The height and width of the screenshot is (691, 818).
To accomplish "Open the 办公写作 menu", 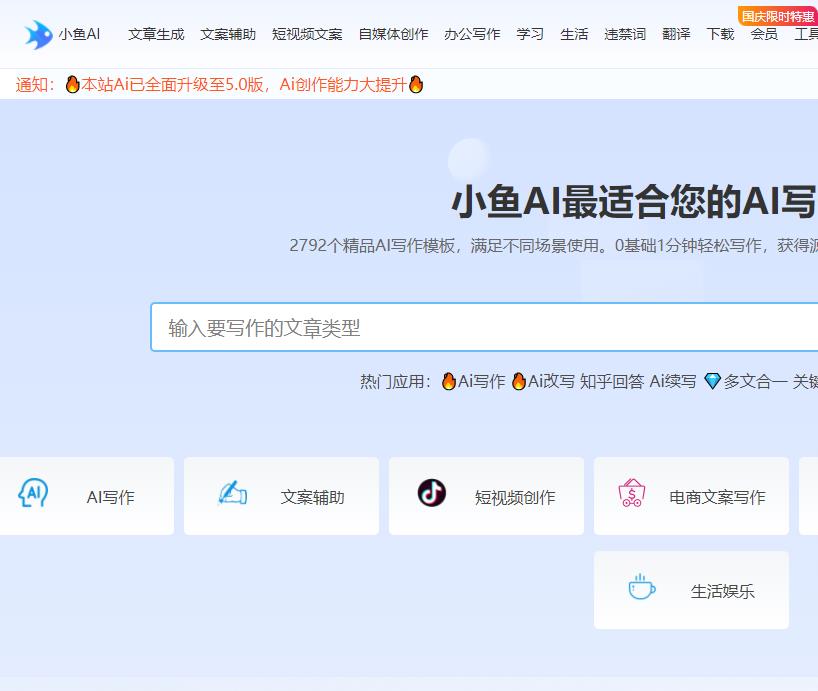I will click(x=472, y=34).
